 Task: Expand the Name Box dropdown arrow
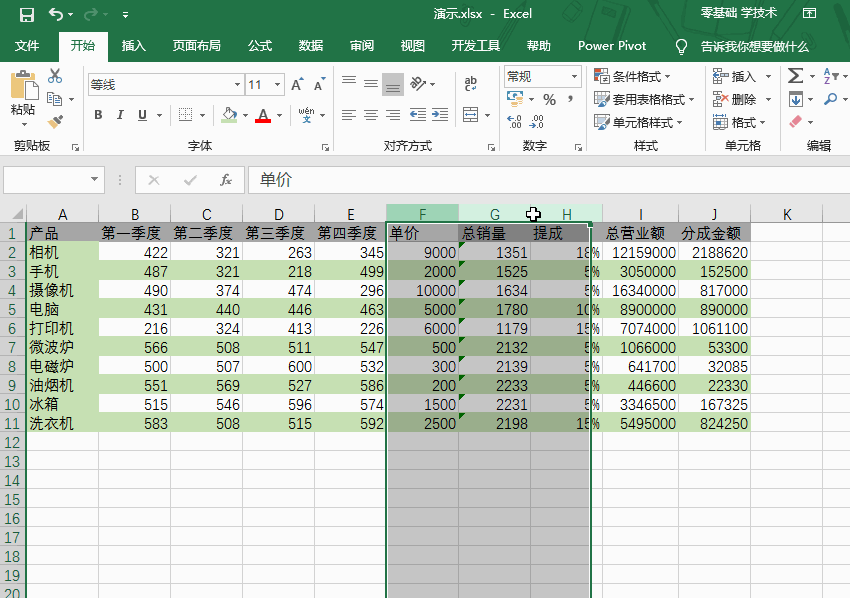click(94, 179)
